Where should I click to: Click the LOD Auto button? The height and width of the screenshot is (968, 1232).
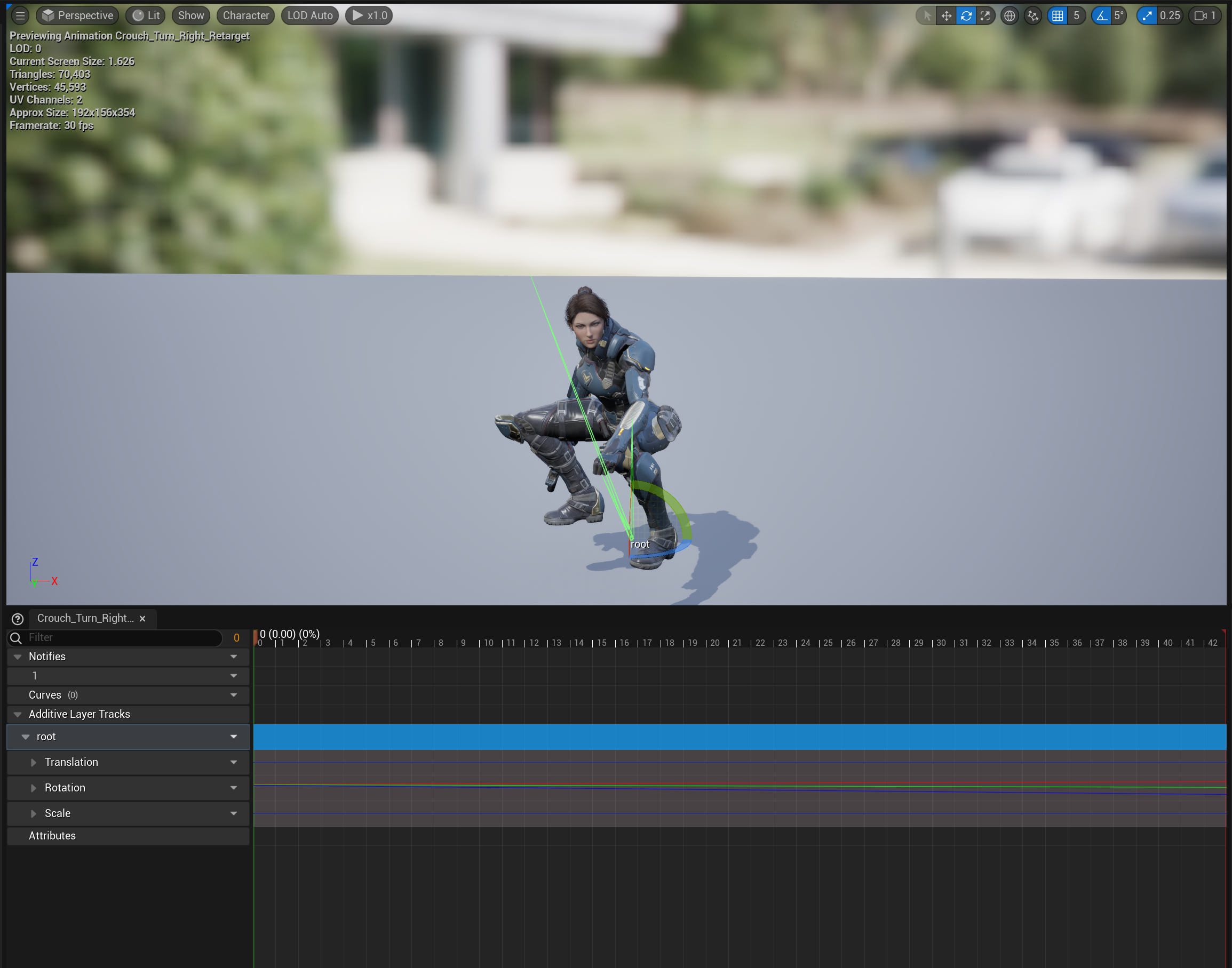coord(309,16)
